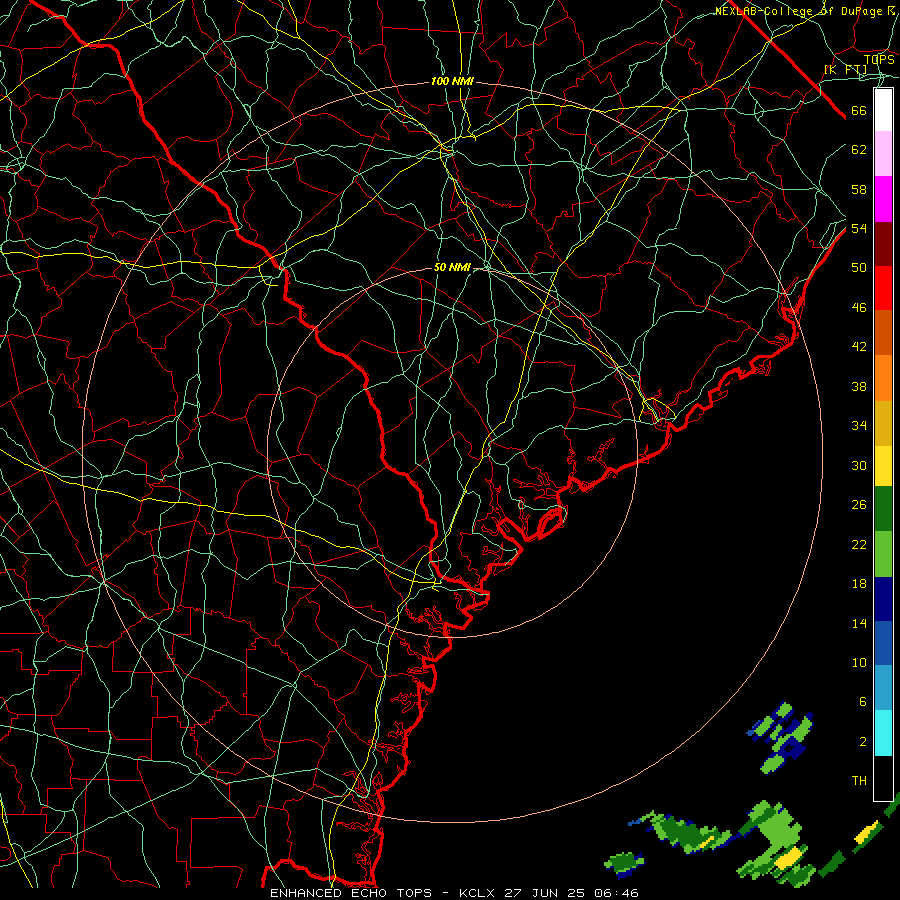This screenshot has width=900, height=900.
Task: Click the dark orange 46 kft legend swatch
Action: coord(883,332)
